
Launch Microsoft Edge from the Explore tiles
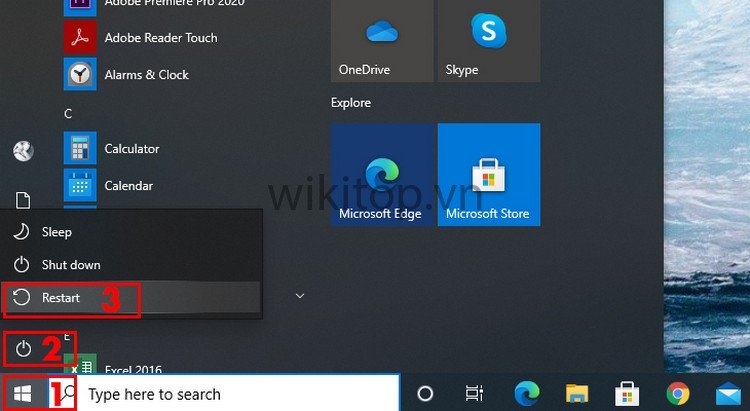[382, 175]
